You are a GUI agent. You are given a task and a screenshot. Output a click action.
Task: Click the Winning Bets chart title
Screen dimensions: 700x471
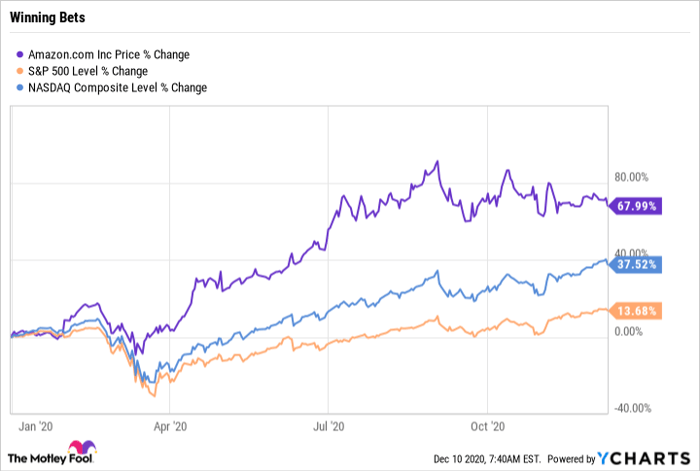[46, 17]
